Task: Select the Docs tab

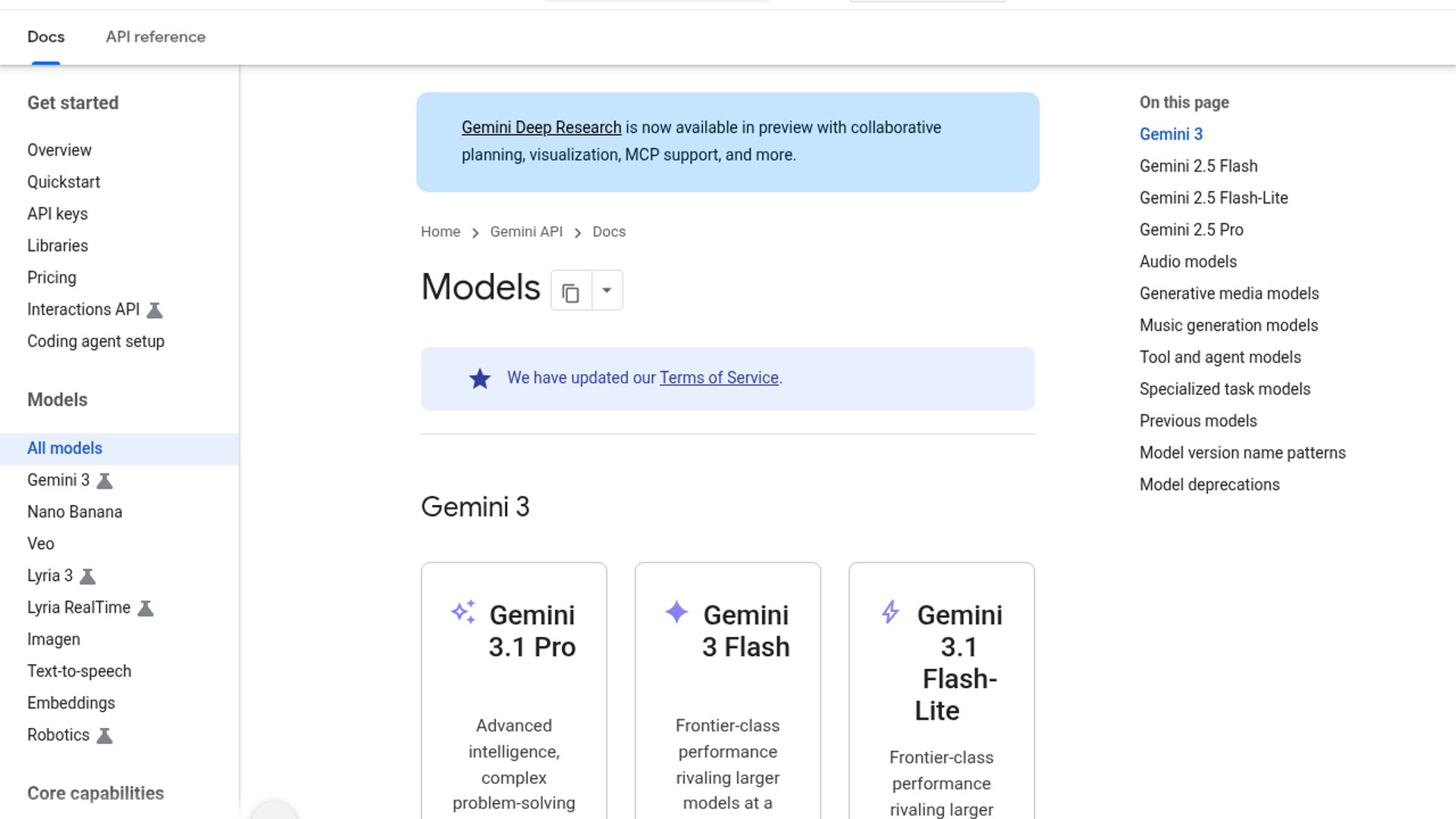Action: coord(45,36)
